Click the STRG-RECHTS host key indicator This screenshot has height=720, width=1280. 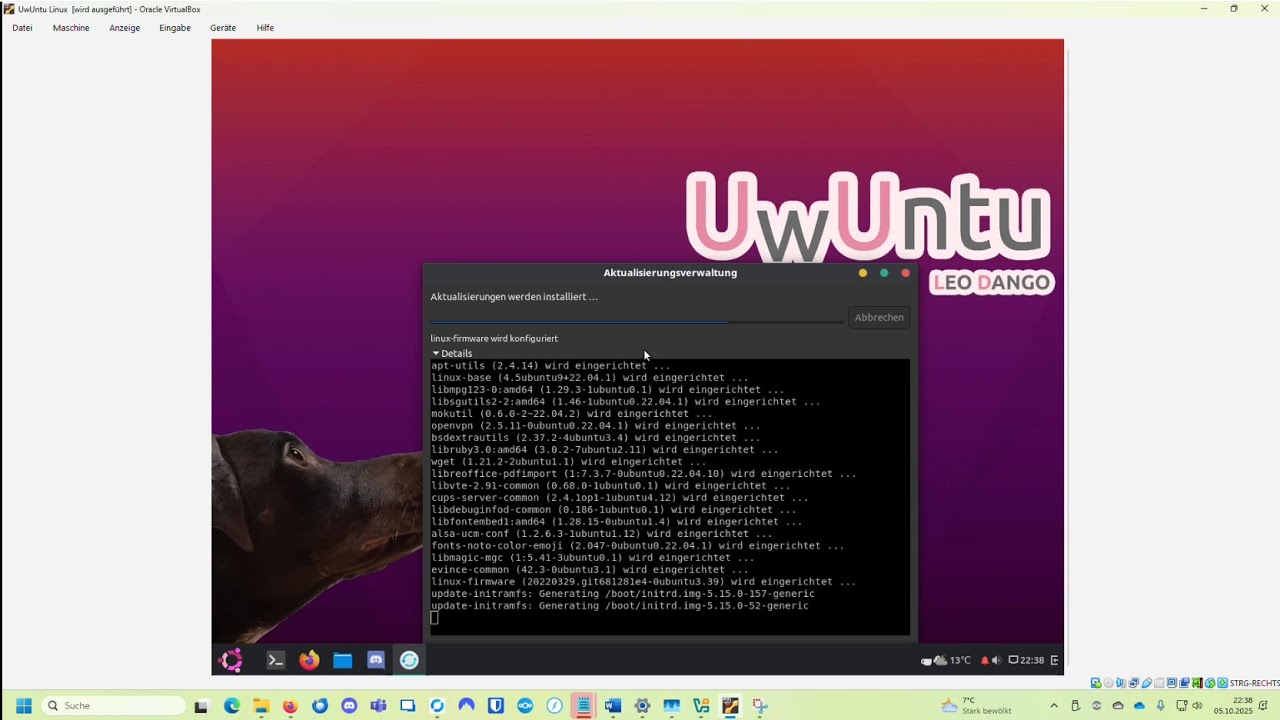pyautogui.click(x=1254, y=683)
